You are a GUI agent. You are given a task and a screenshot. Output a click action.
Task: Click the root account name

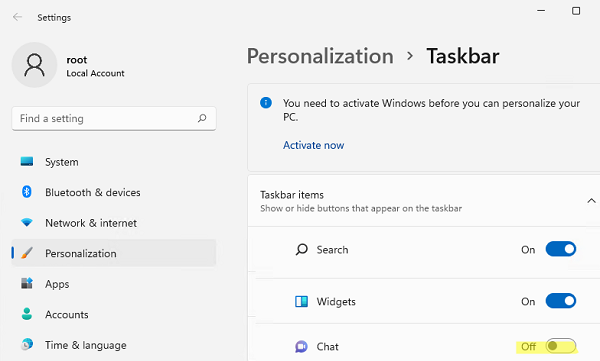(77, 60)
